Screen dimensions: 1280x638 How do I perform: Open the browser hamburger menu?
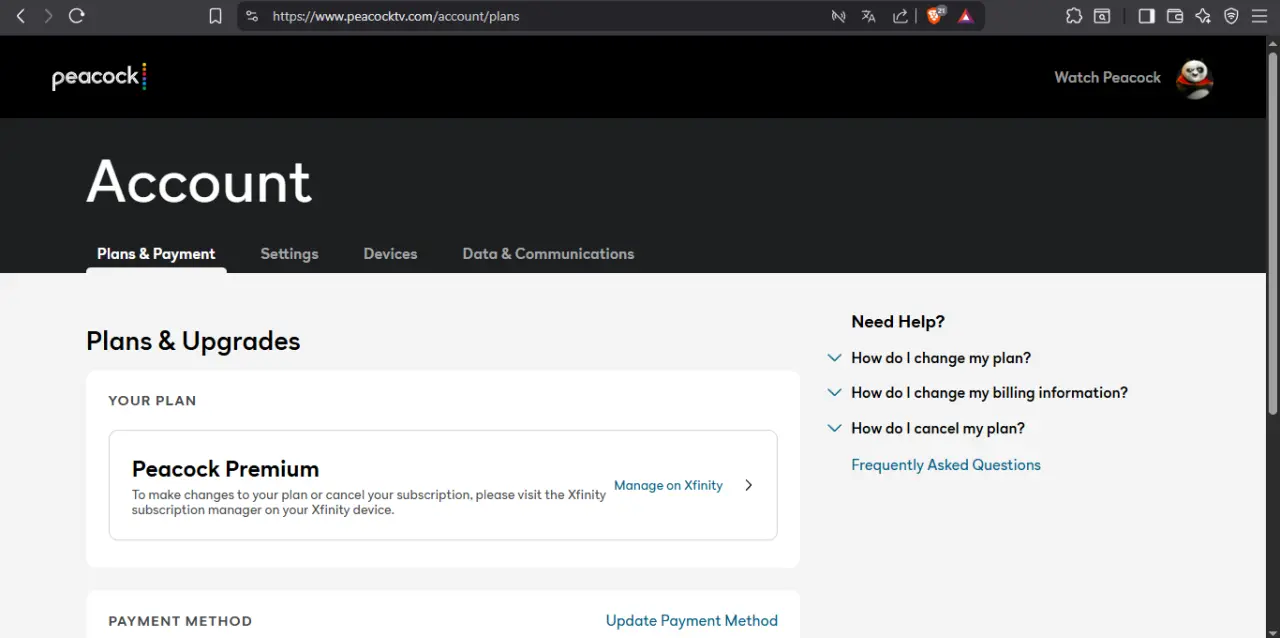(x=1259, y=16)
